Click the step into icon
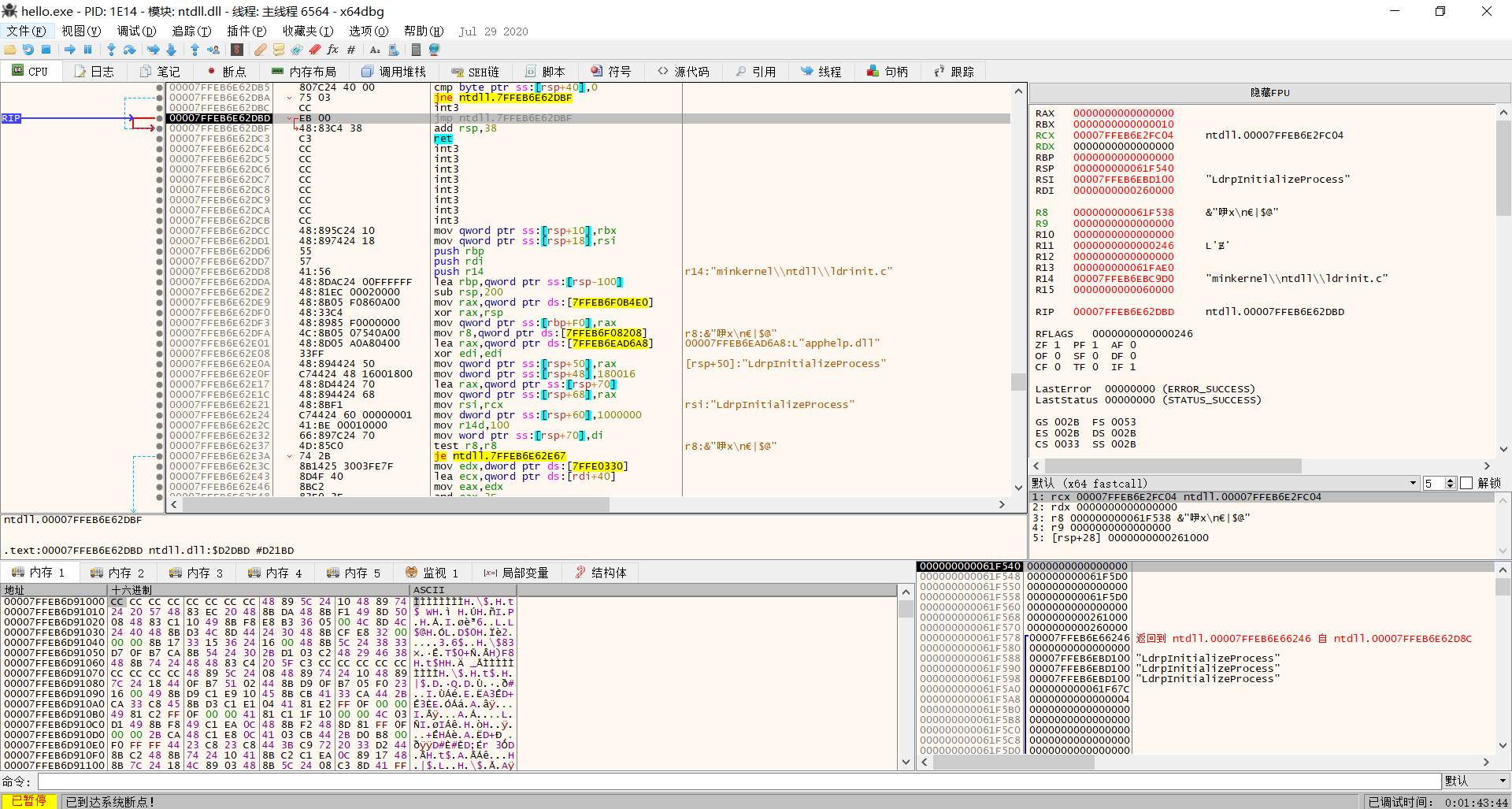The width and height of the screenshot is (1512, 809). [111, 50]
